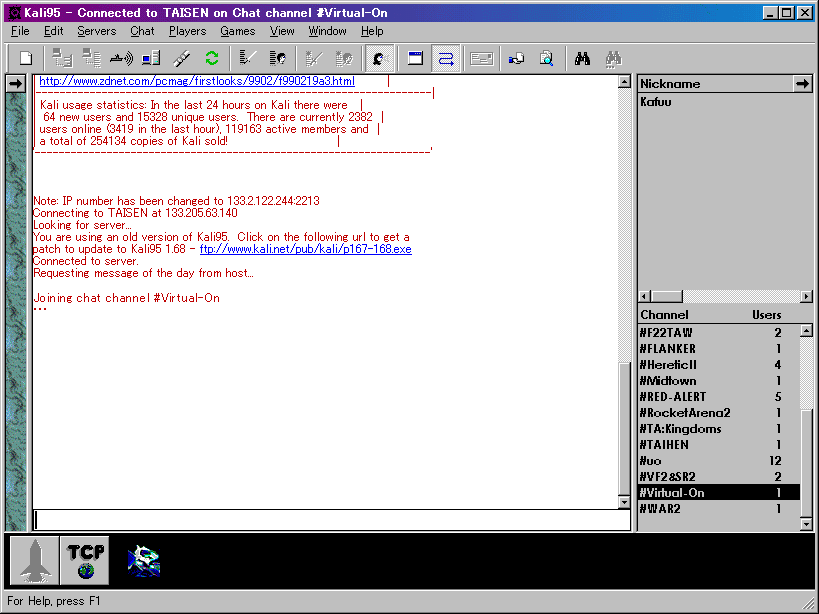Click the arrow button left of chat pane
Viewport: 819px width, 614px height.
coord(16,84)
